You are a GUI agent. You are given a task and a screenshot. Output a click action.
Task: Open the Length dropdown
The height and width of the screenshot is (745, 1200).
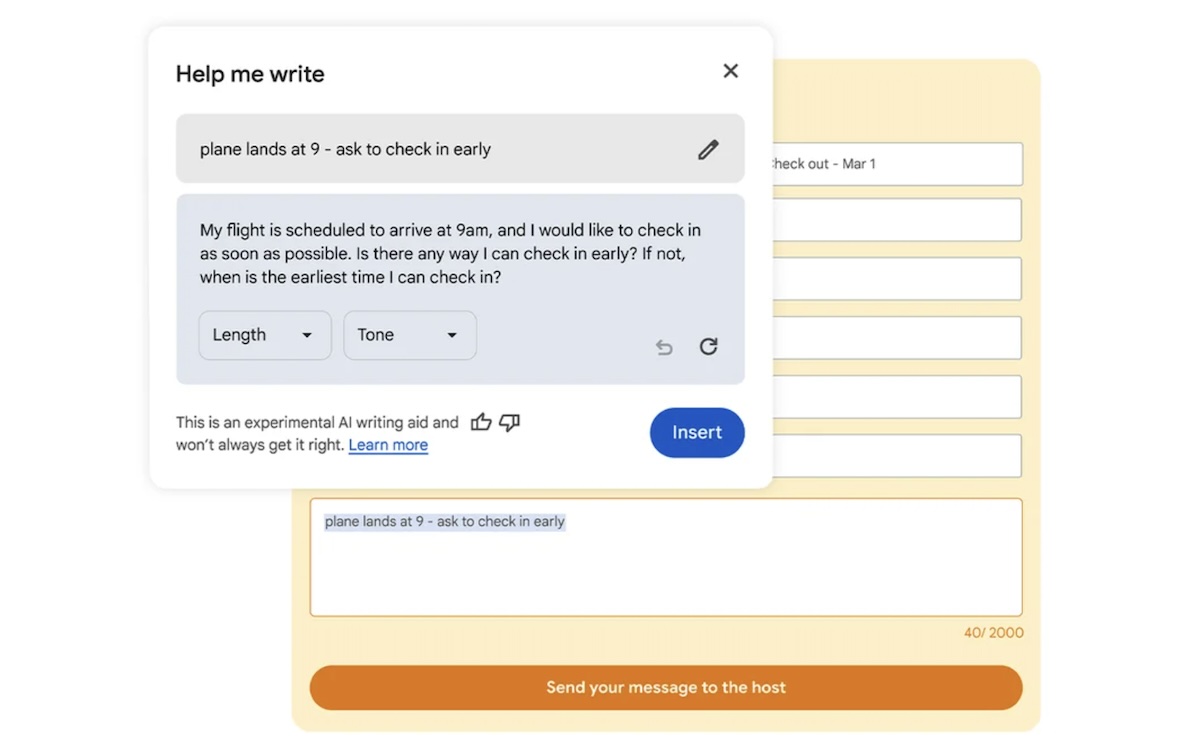pyautogui.click(x=264, y=335)
